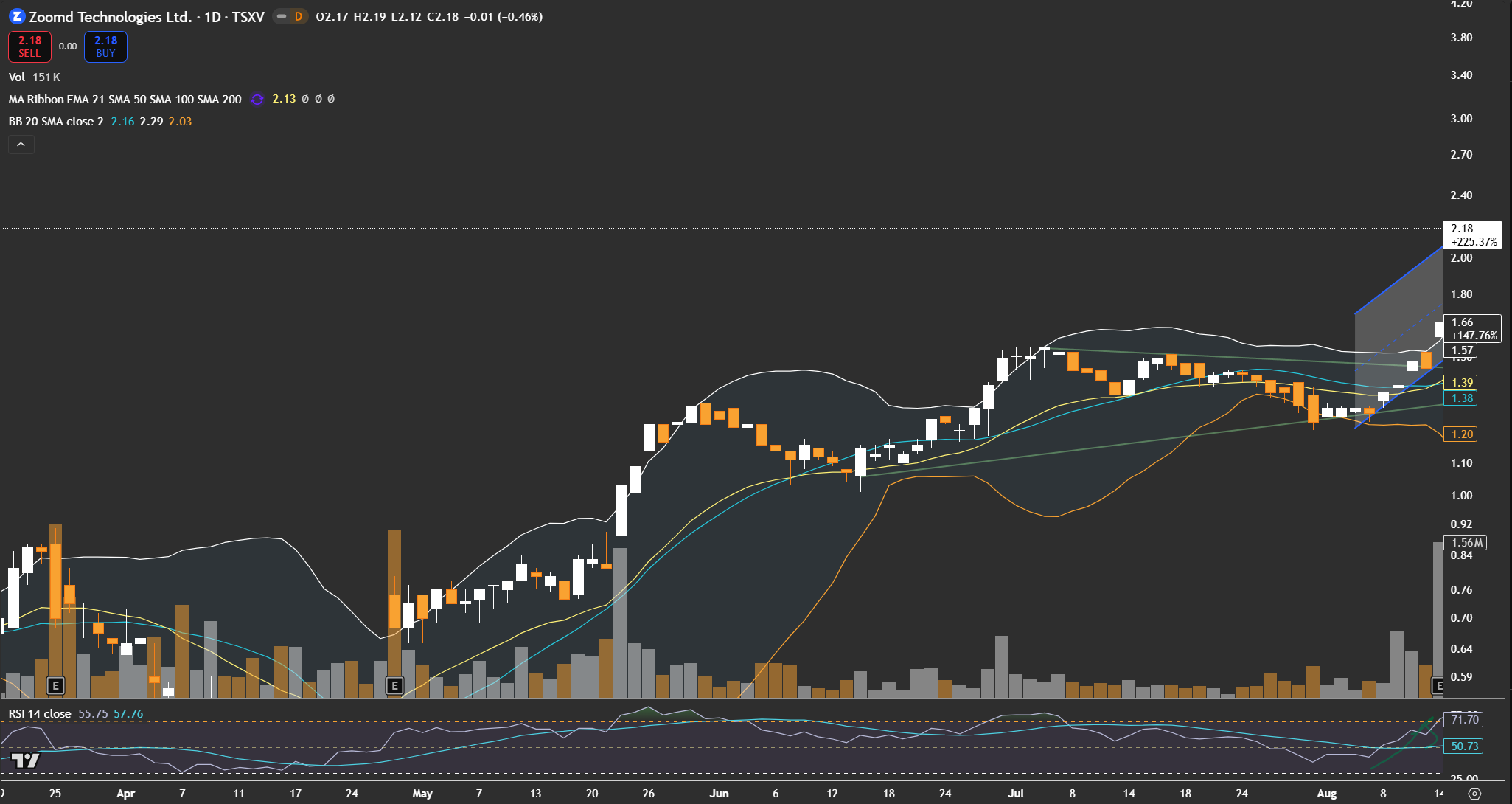This screenshot has height=804, width=1512.
Task: Select the BB 20 SMA close indicator legend
Action: [56, 122]
